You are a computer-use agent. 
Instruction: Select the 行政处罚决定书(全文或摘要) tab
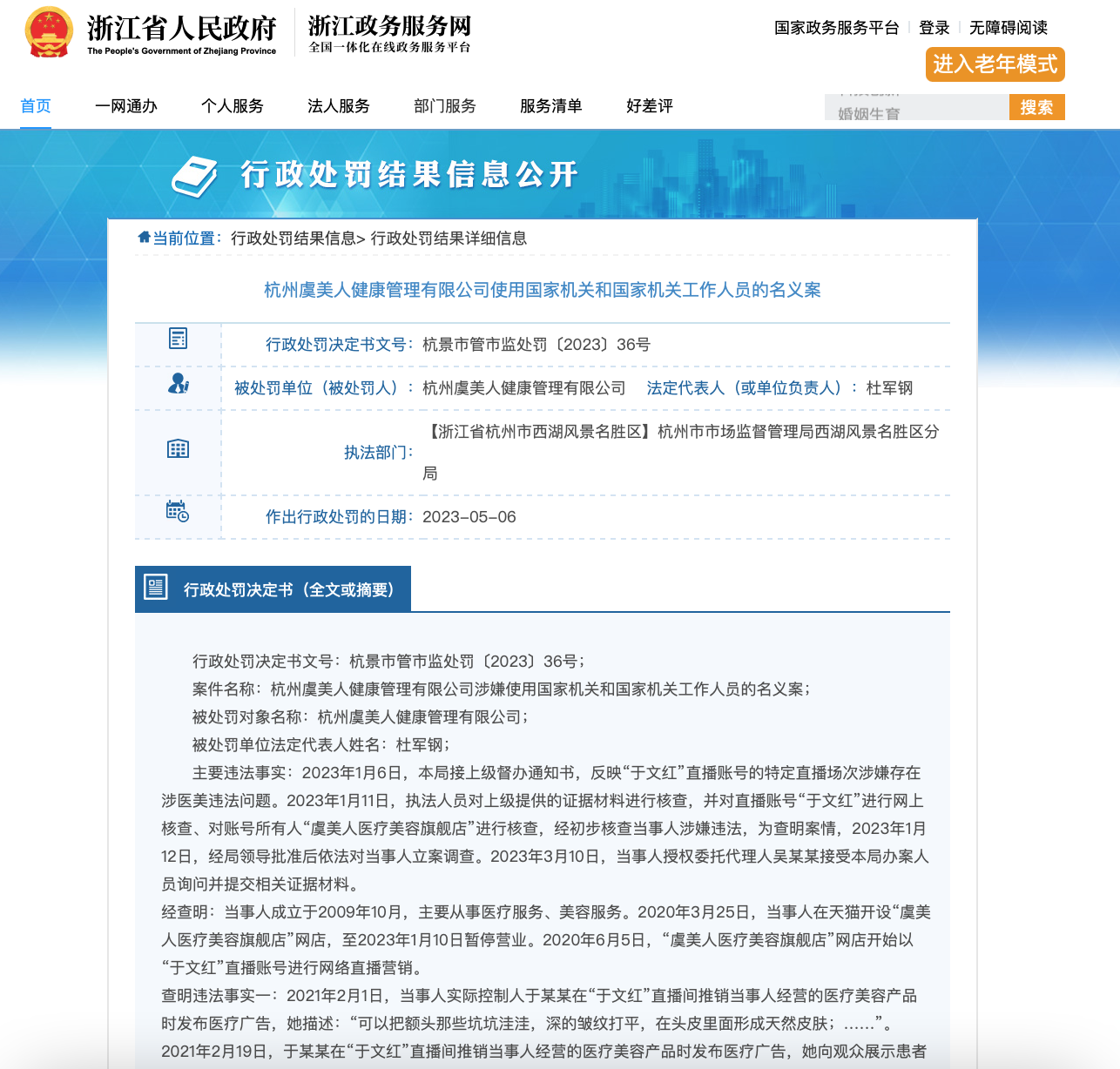pyautogui.click(x=273, y=589)
